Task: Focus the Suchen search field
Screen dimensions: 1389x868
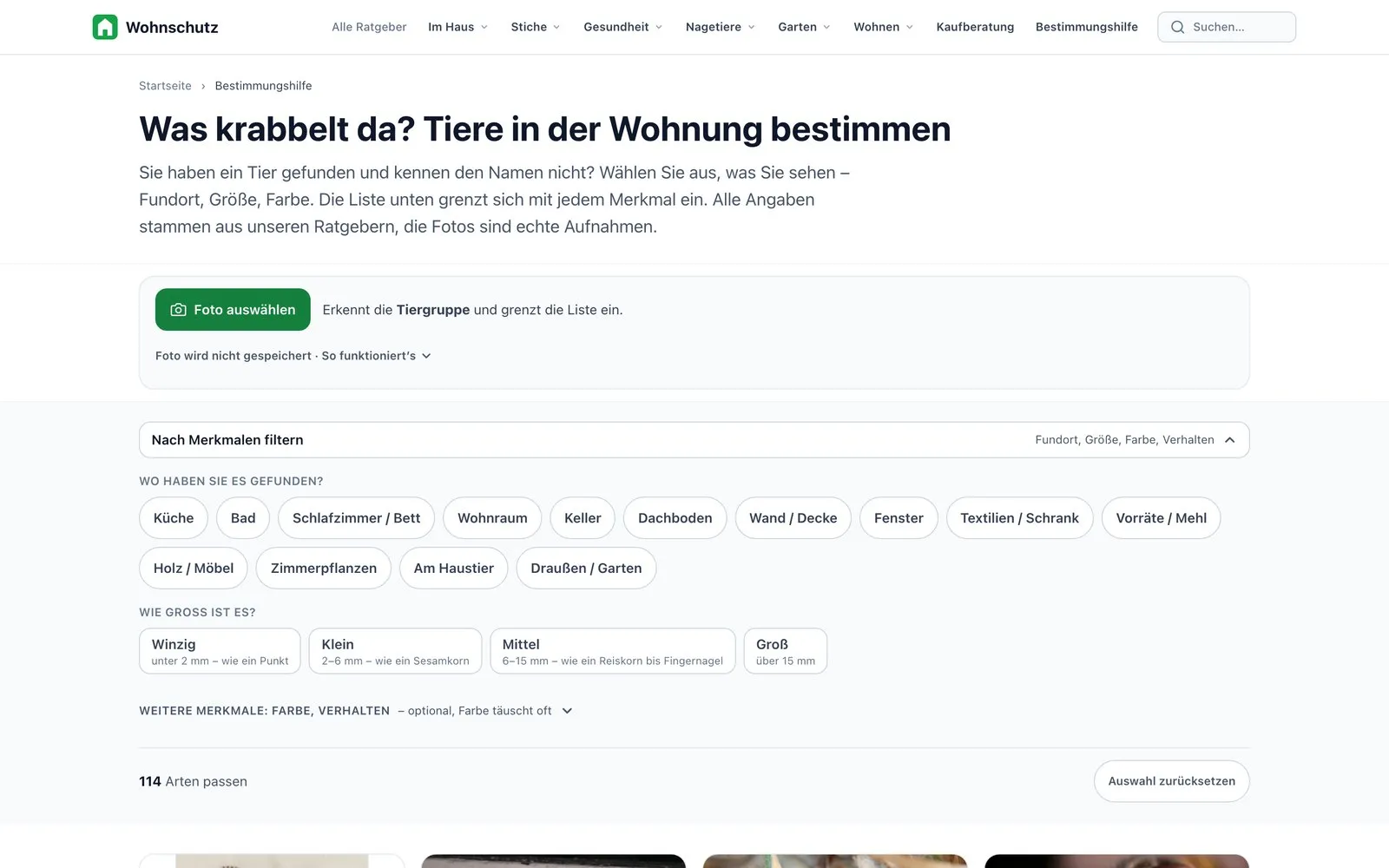Action: [1227, 27]
